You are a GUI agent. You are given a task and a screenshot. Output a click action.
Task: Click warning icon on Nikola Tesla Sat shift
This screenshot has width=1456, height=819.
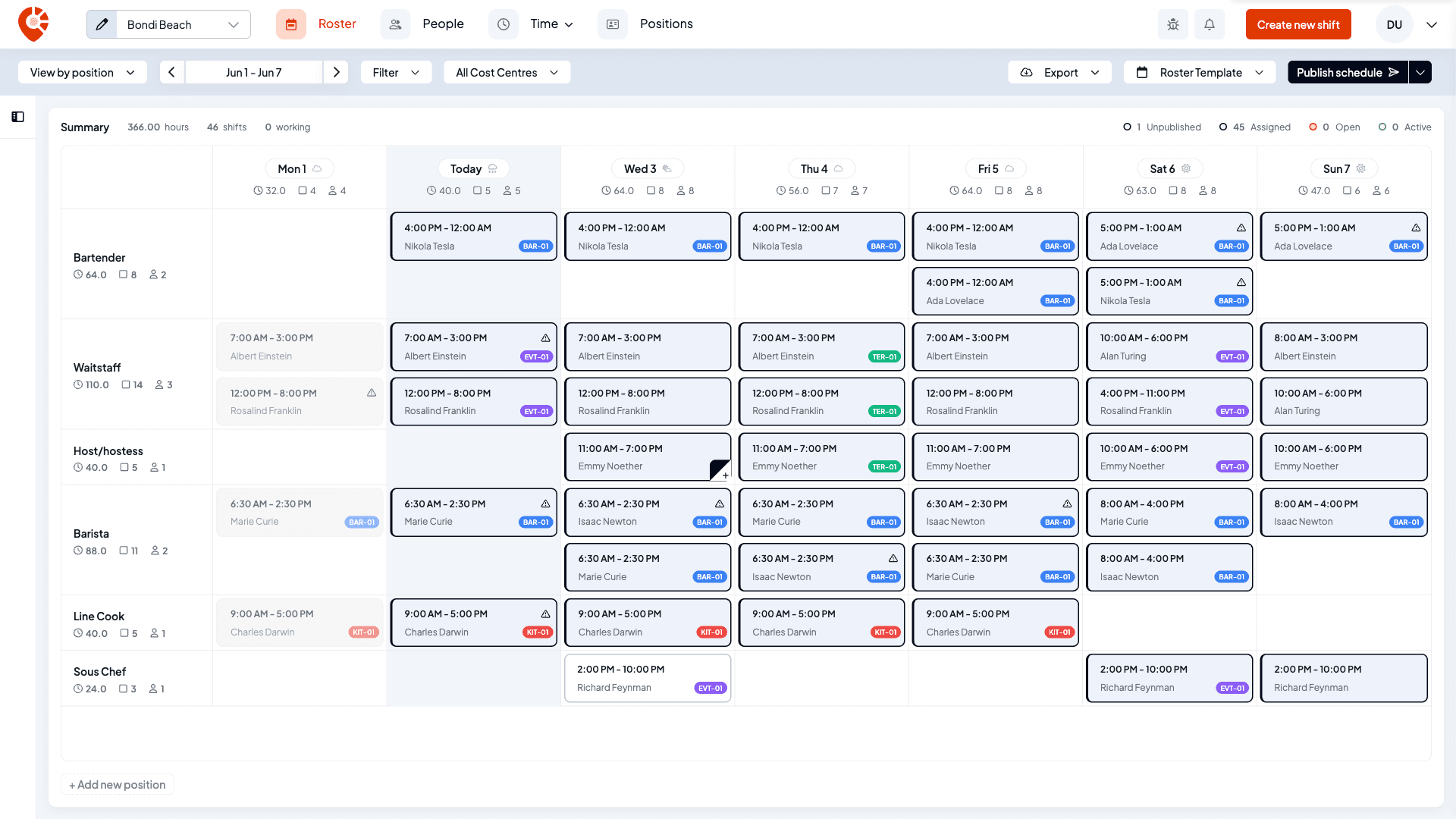point(1241,282)
